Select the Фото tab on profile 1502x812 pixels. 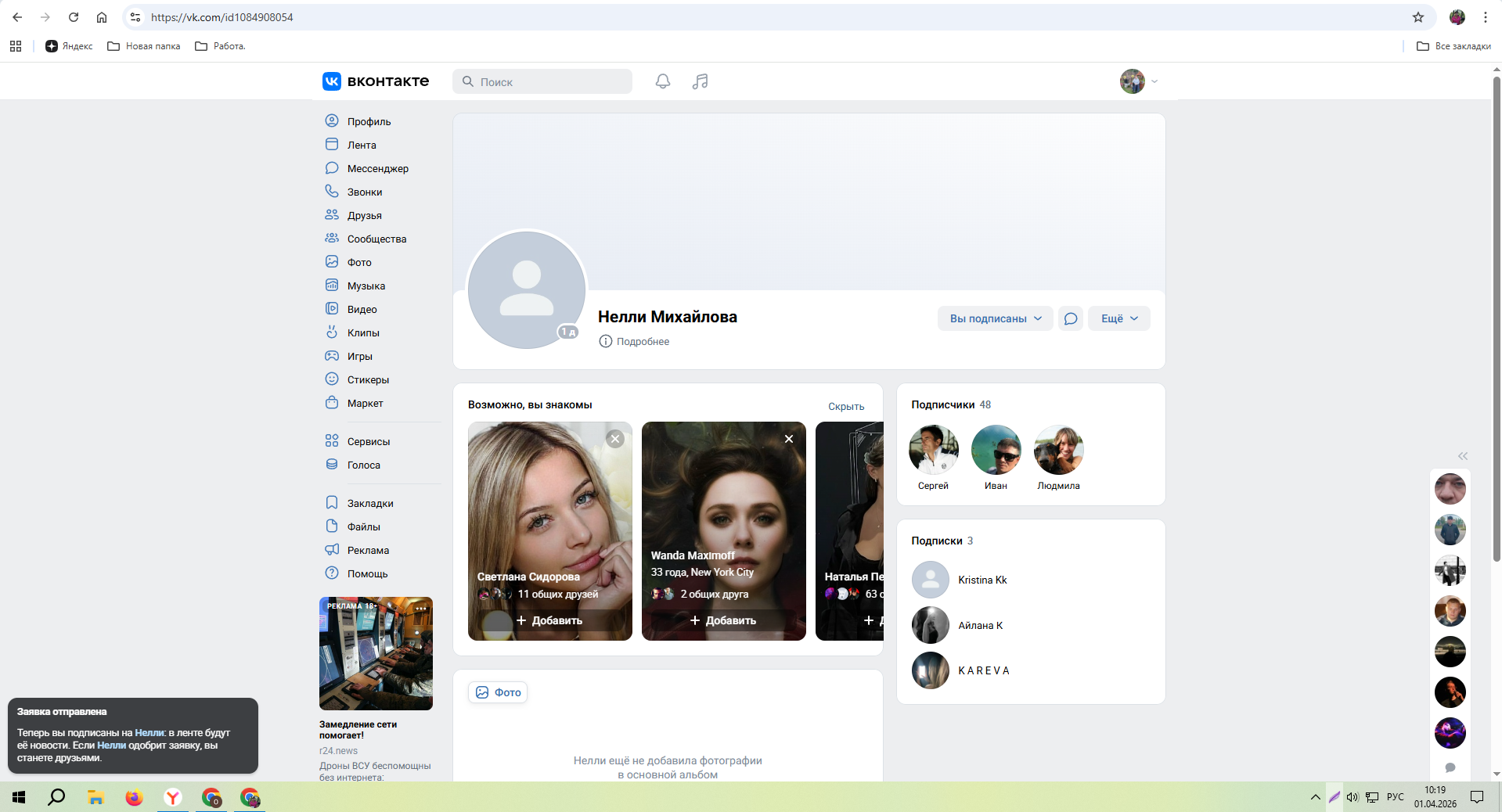498,692
